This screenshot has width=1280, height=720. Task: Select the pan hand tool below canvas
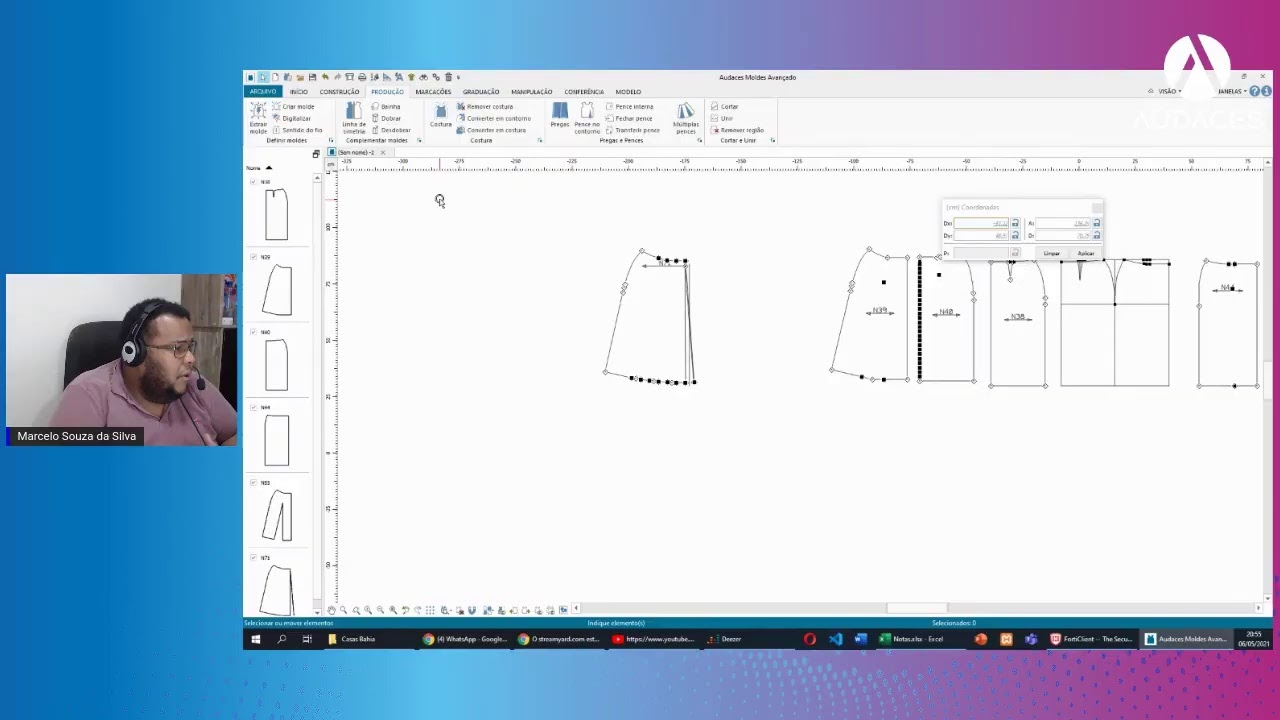(x=332, y=610)
